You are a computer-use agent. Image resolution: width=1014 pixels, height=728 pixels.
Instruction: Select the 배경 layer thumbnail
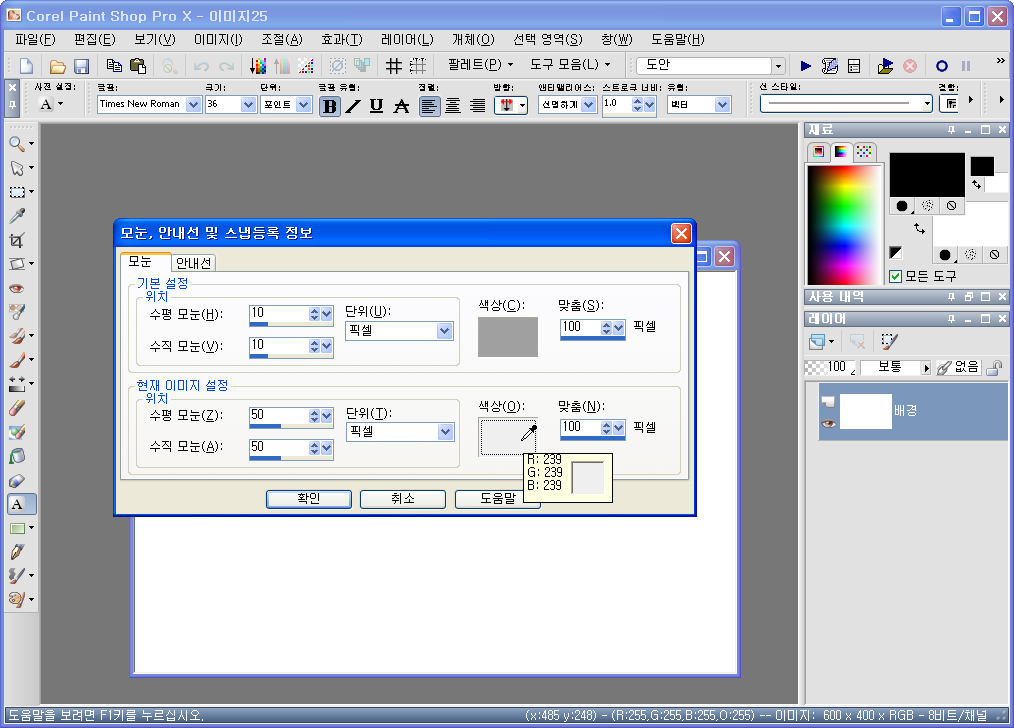pos(865,411)
